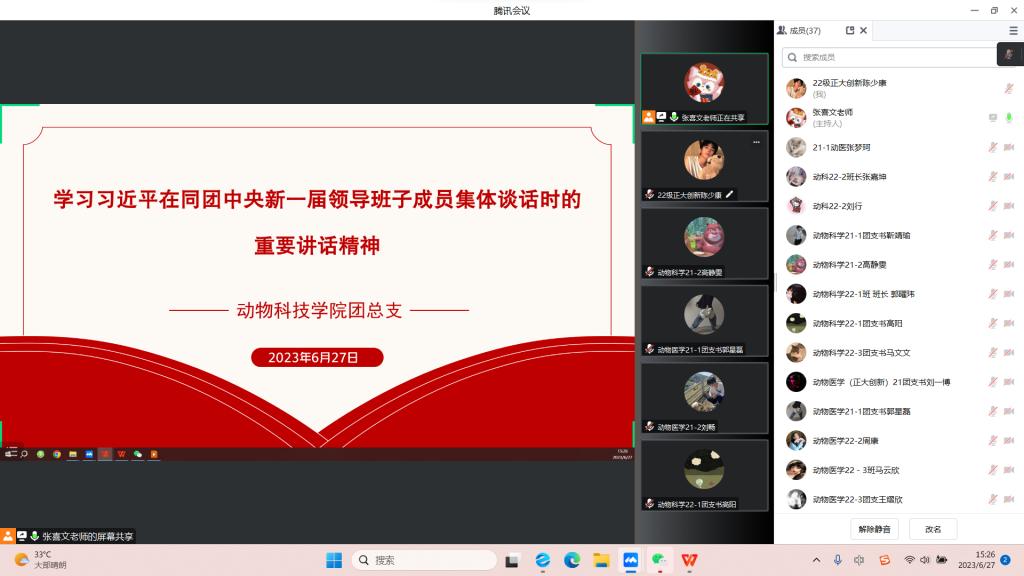Open WeChat from the taskbar

point(660,560)
